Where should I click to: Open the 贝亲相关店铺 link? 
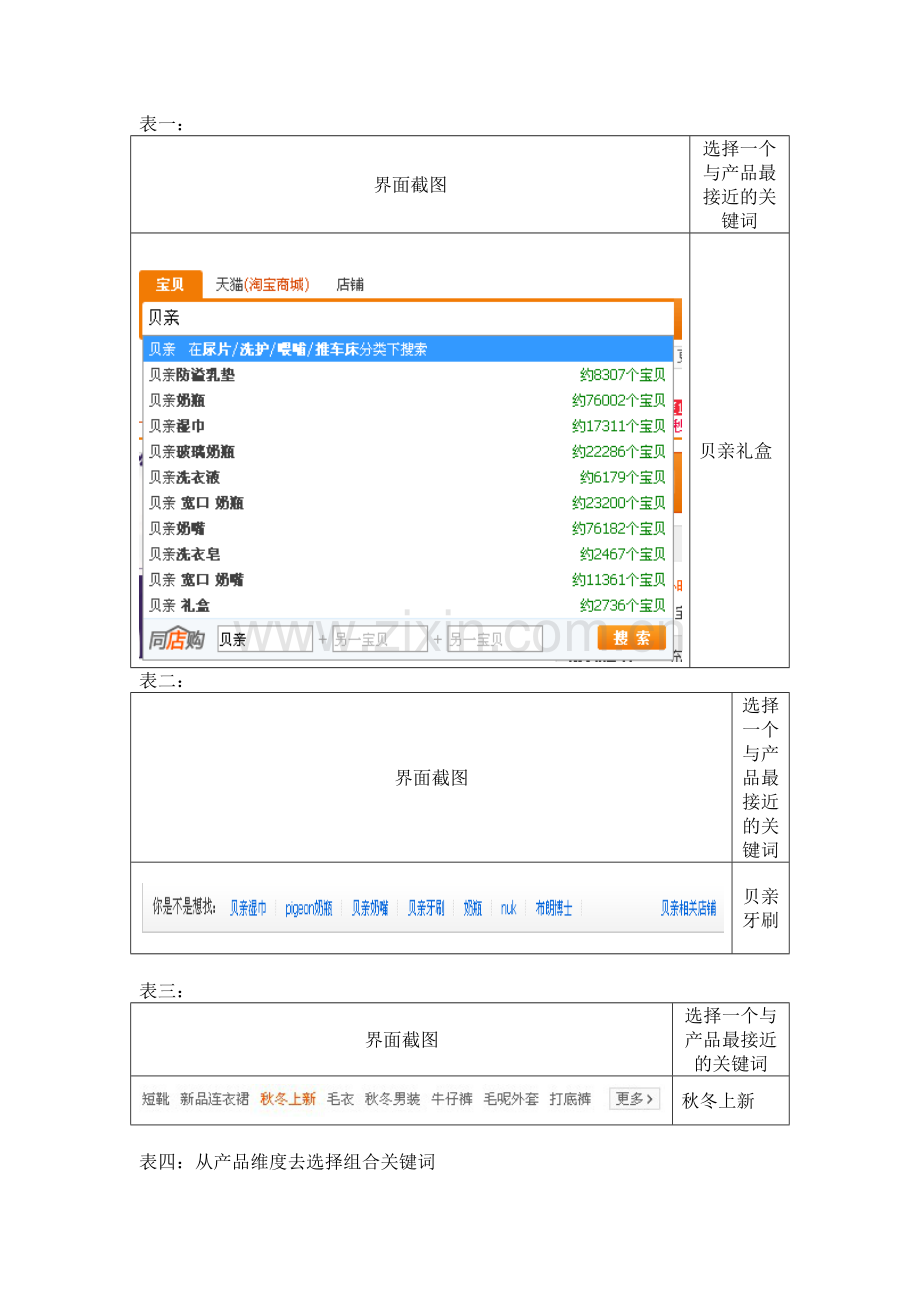click(688, 908)
